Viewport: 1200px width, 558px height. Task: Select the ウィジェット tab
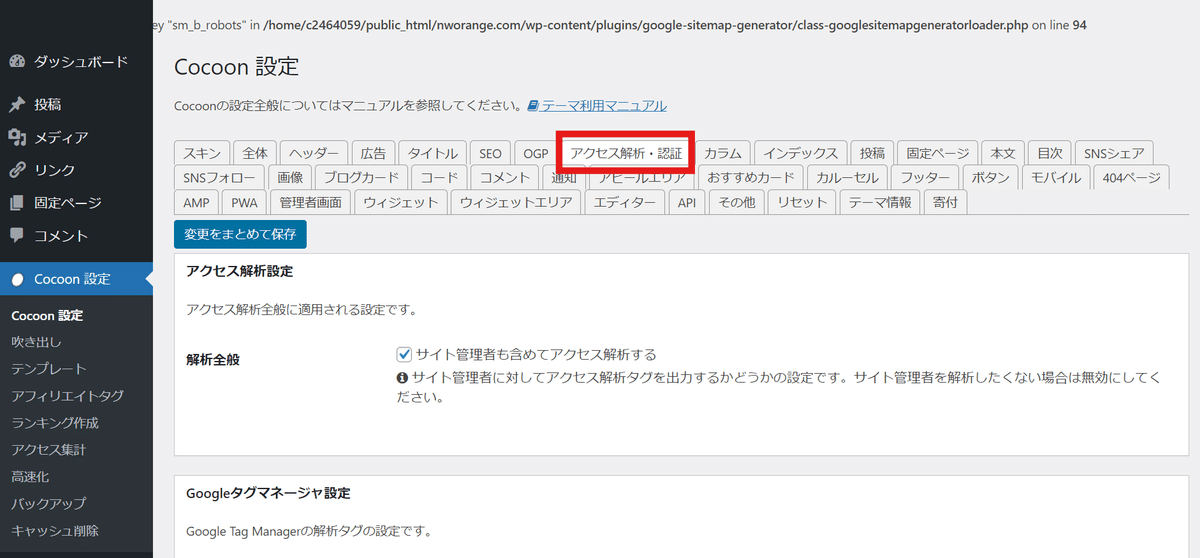[401, 202]
